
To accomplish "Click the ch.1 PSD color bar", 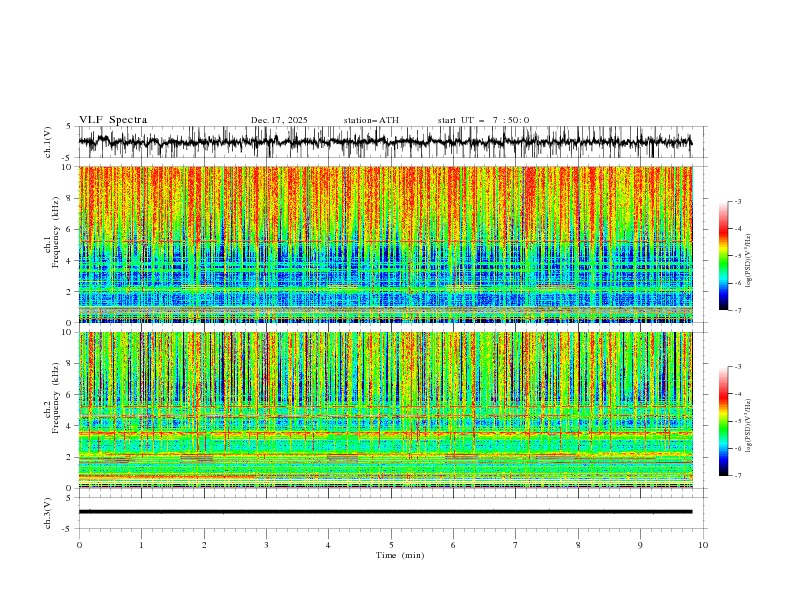I will pos(723,256).
